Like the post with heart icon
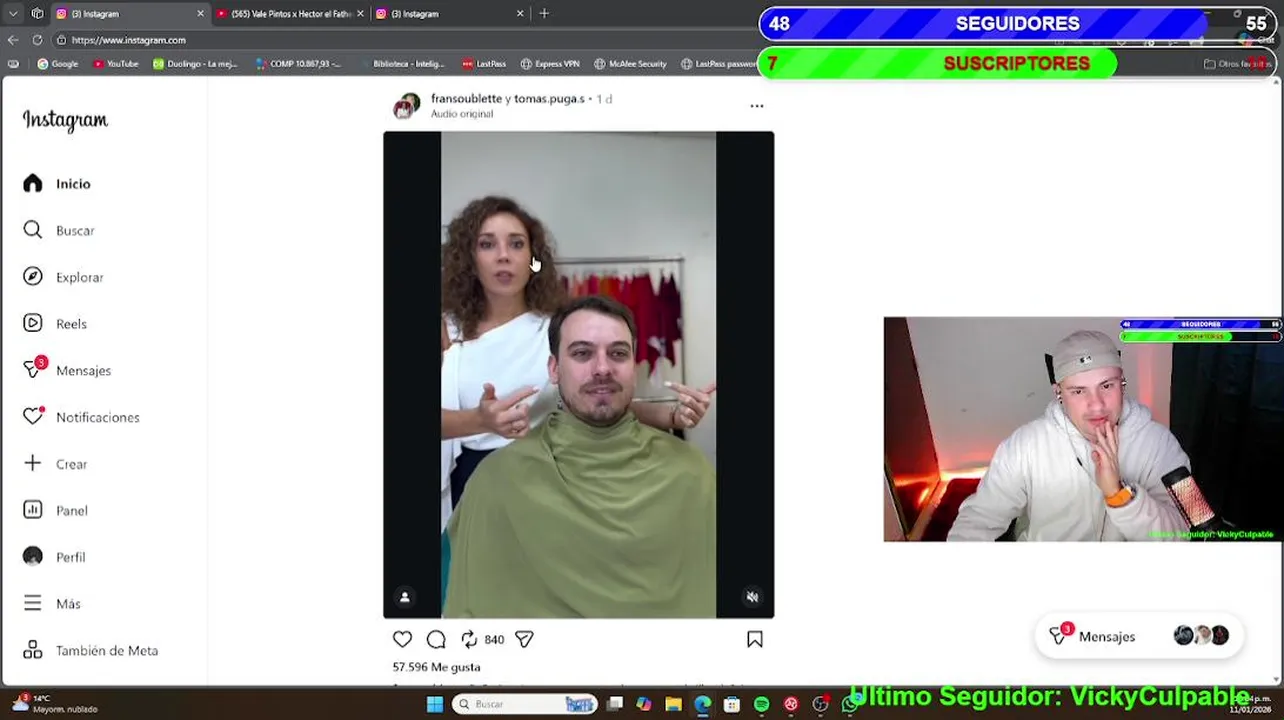Image resolution: width=1284 pixels, height=720 pixels. (402, 639)
